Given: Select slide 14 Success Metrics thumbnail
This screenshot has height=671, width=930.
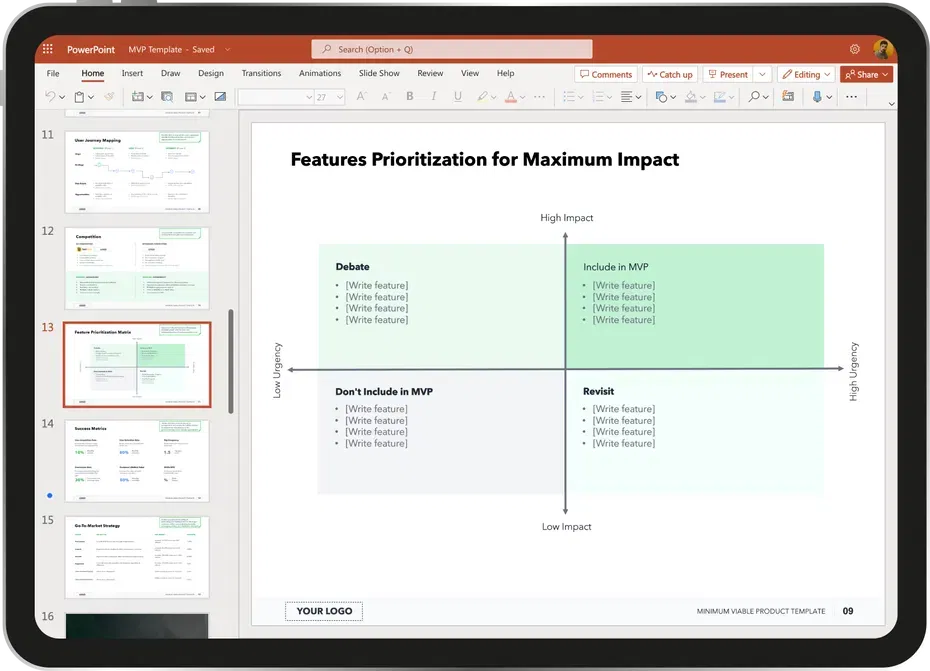Looking at the screenshot, I should 137,460.
